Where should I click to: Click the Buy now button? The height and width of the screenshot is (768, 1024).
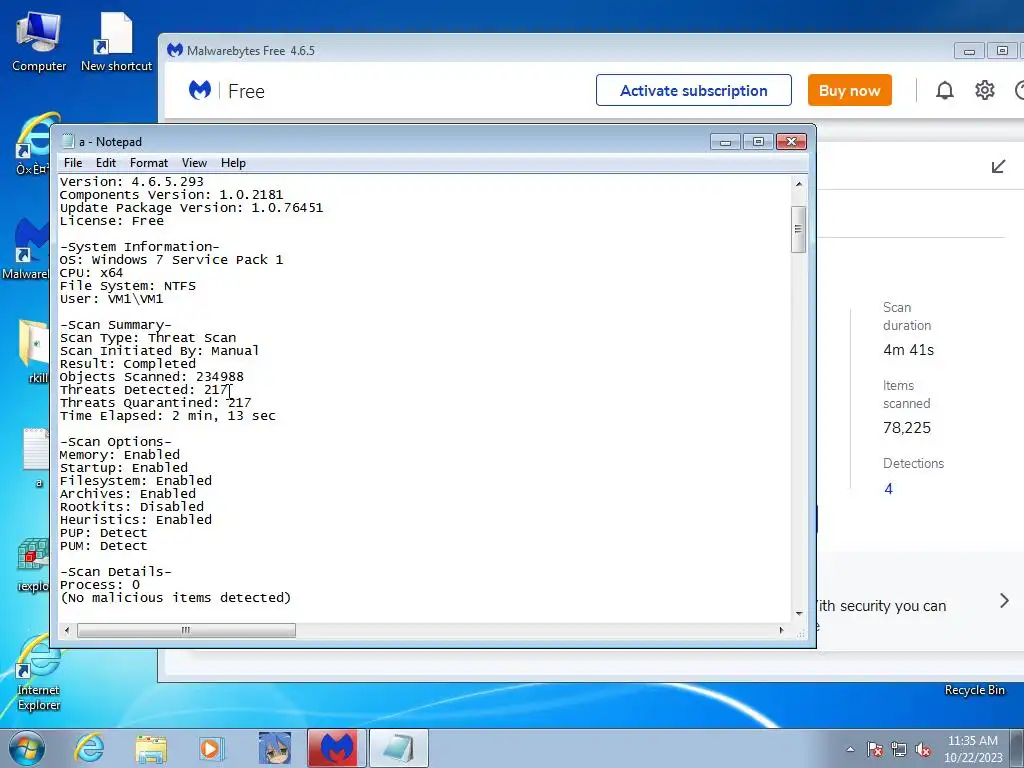850,90
